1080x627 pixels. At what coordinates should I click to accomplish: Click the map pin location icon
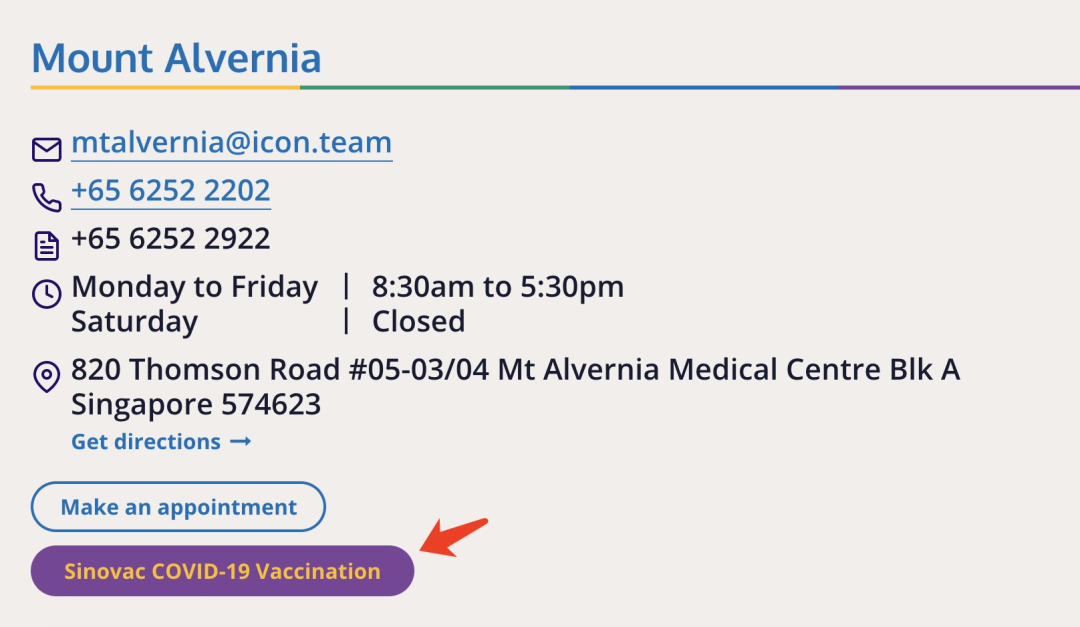[x=47, y=377]
